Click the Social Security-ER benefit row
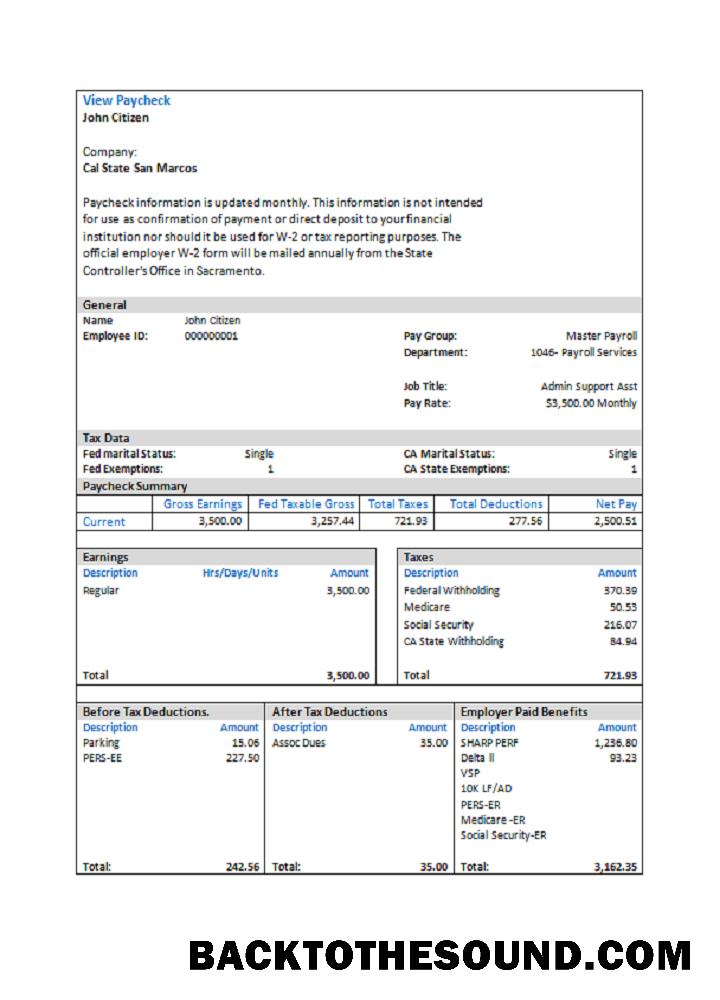 click(x=503, y=835)
